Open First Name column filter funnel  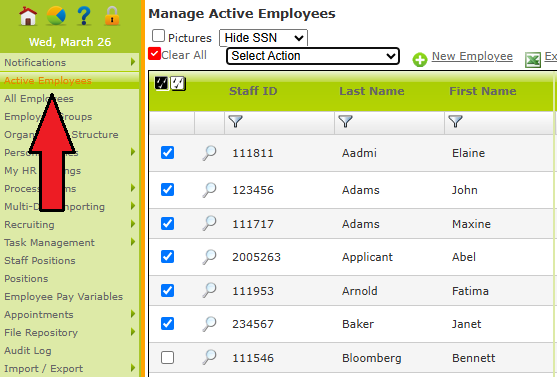click(455, 122)
